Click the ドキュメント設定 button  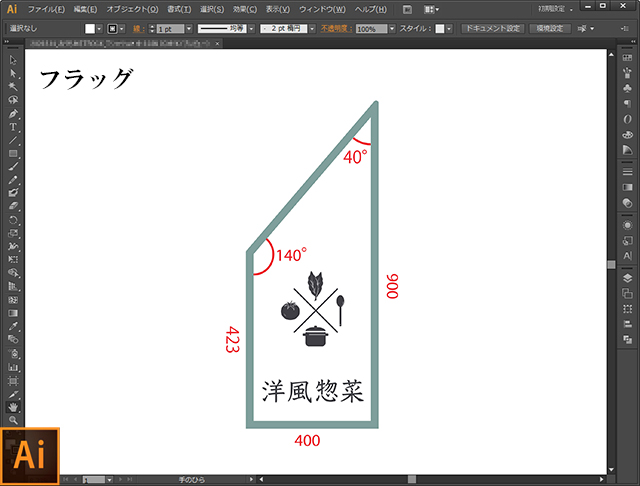tap(492, 29)
